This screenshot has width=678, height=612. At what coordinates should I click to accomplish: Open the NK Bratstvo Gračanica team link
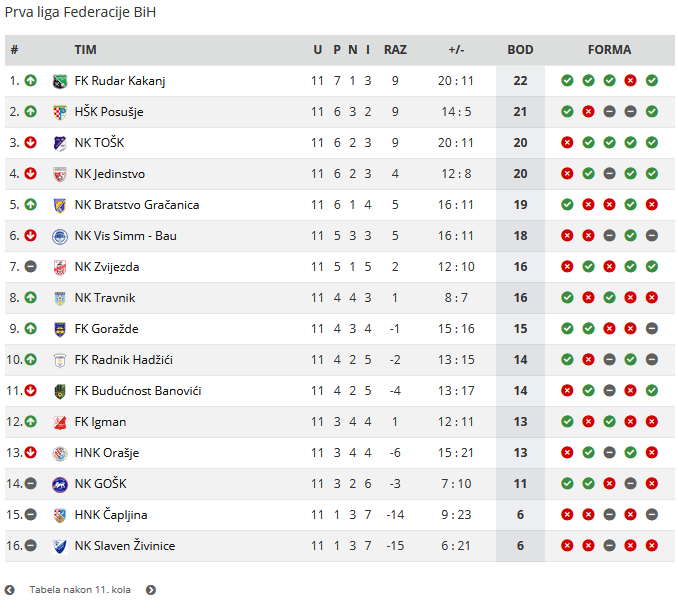pyautogui.click(x=137, y=205)
